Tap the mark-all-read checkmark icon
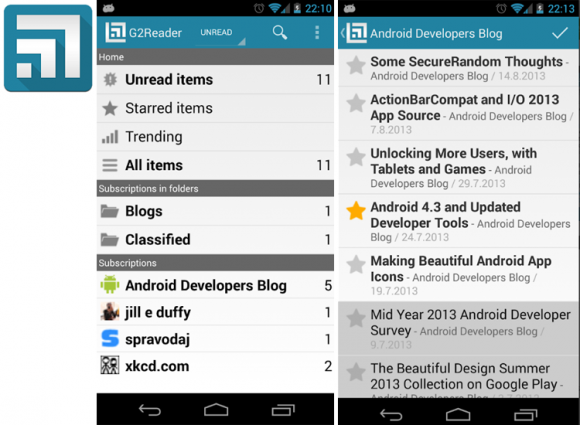 coord(560,33)
